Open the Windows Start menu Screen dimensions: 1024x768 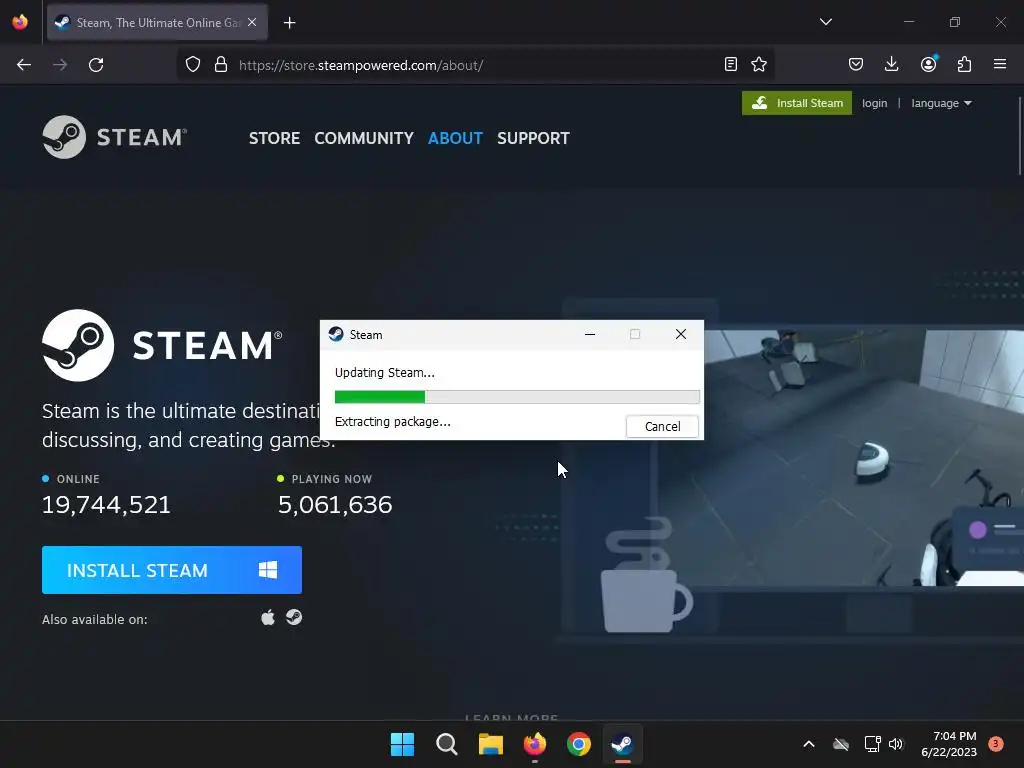point(402,744)
